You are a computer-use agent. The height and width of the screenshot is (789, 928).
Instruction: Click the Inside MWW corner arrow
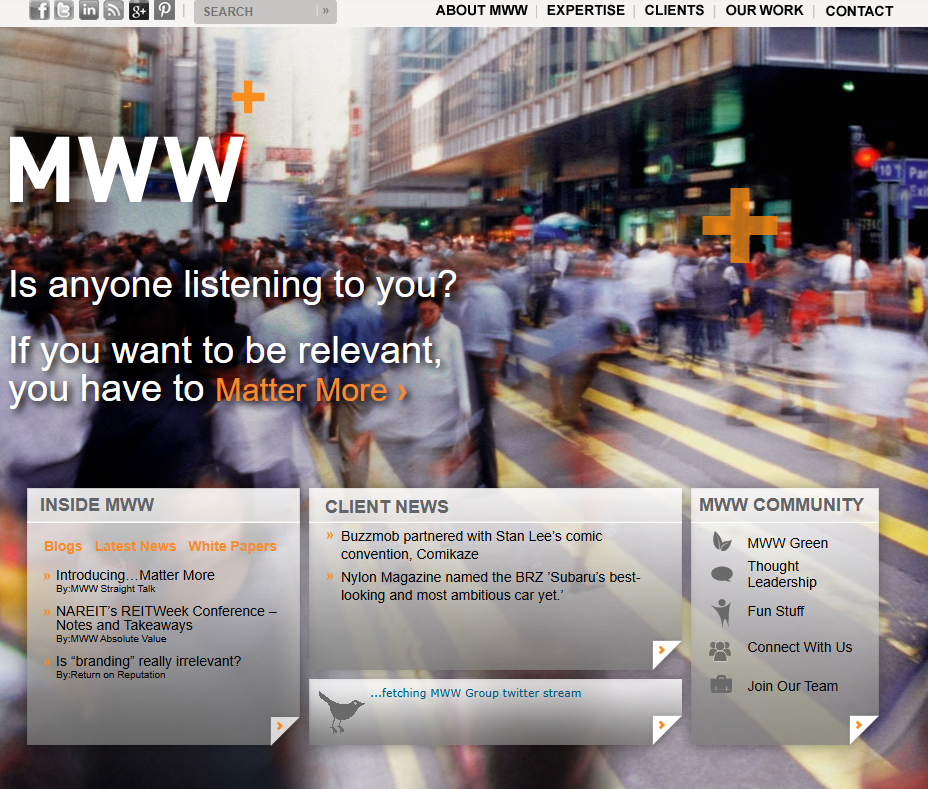coord(283,730)
